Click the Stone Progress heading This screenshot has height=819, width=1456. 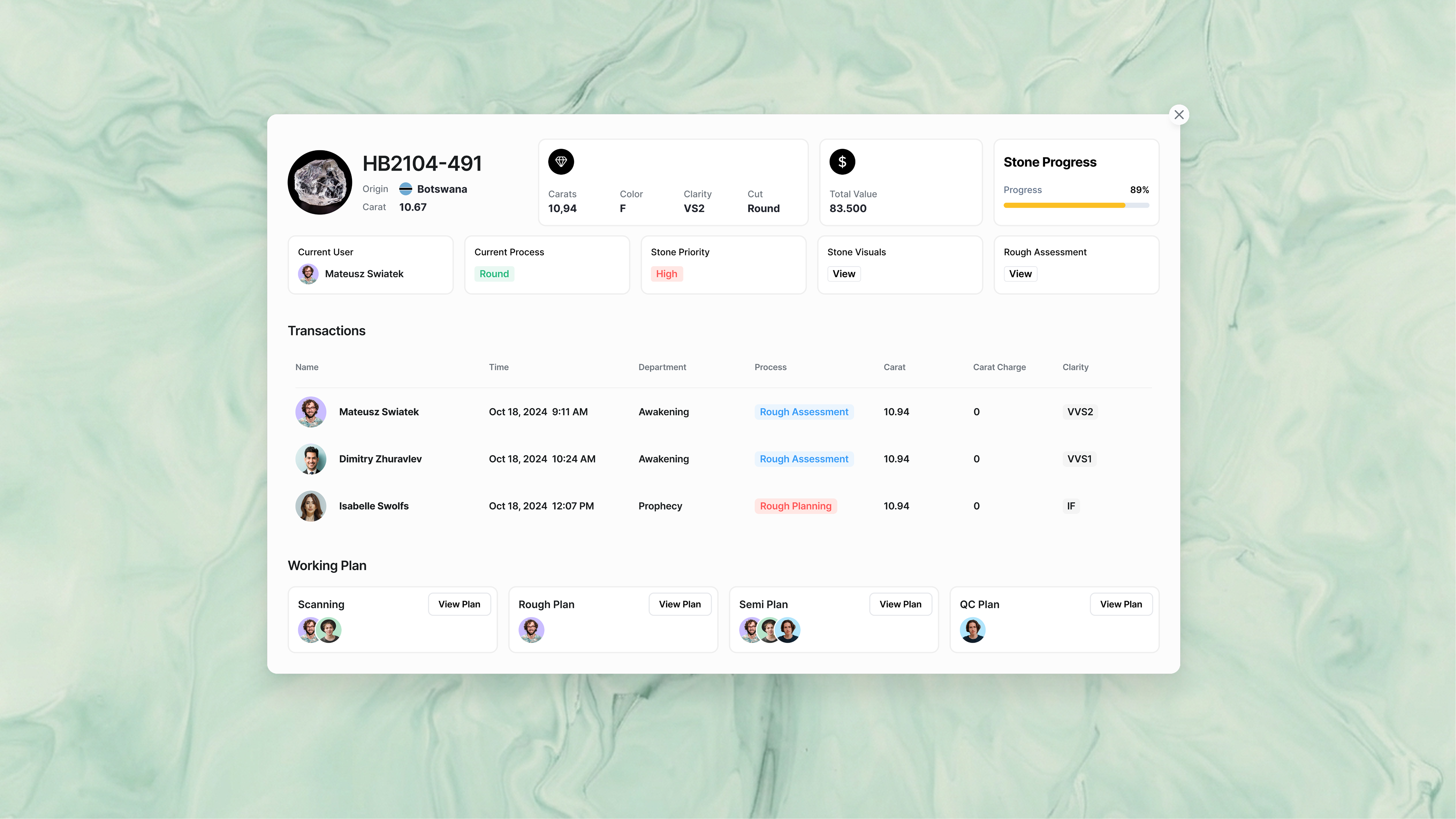click(x=1050, y=162)
